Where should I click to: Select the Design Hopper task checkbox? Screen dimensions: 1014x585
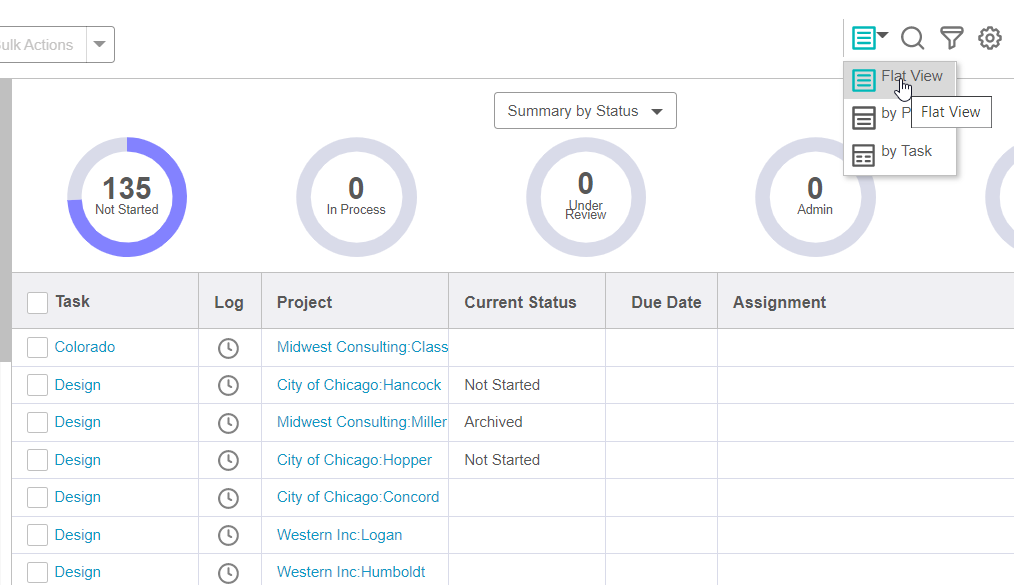[x=36, y=460]
